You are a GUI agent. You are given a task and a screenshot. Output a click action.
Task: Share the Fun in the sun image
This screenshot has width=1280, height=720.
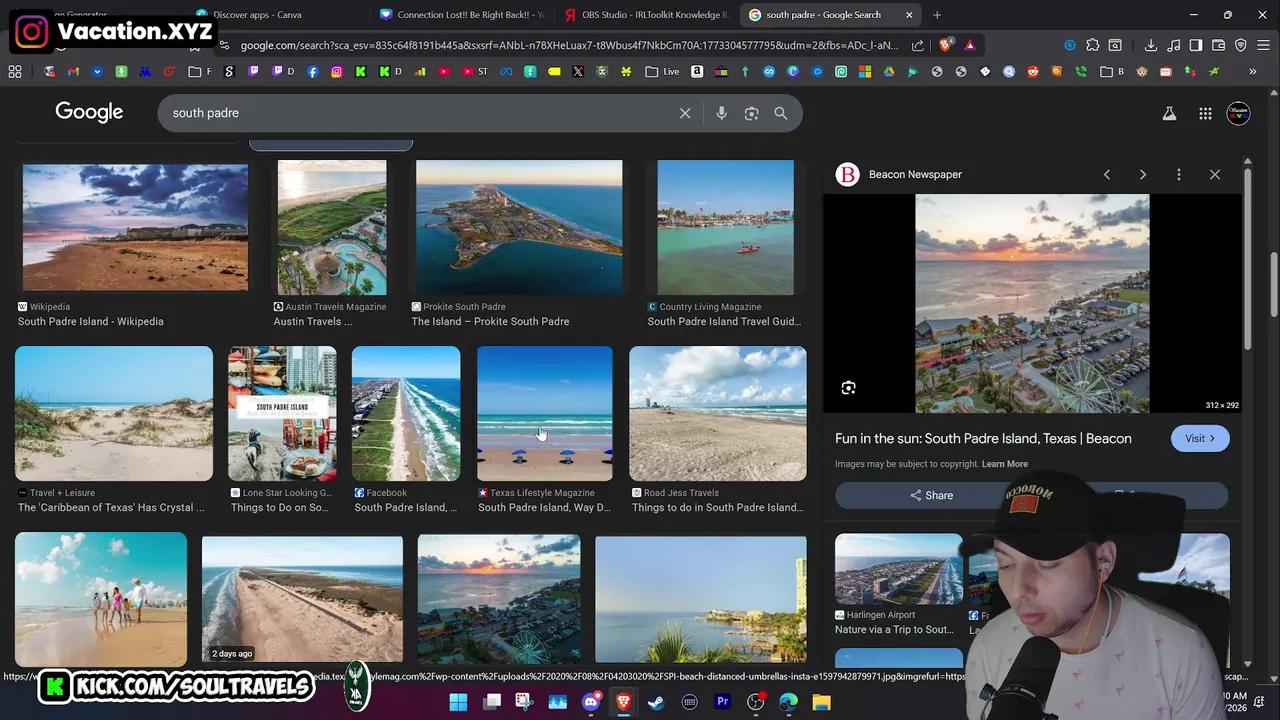[x=931, y=495]
